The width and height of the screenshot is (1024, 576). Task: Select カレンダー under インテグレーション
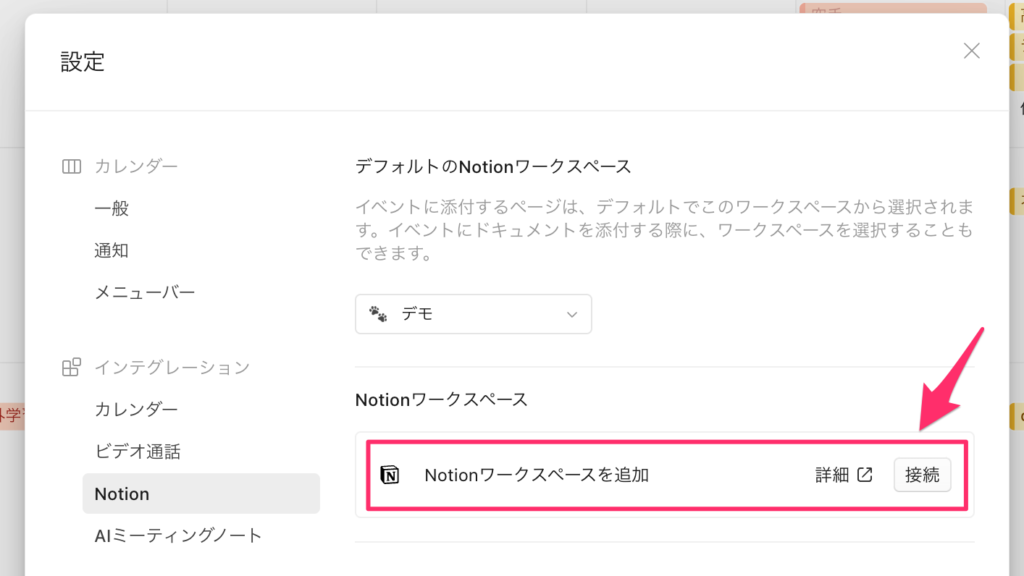tap(136, 409)
